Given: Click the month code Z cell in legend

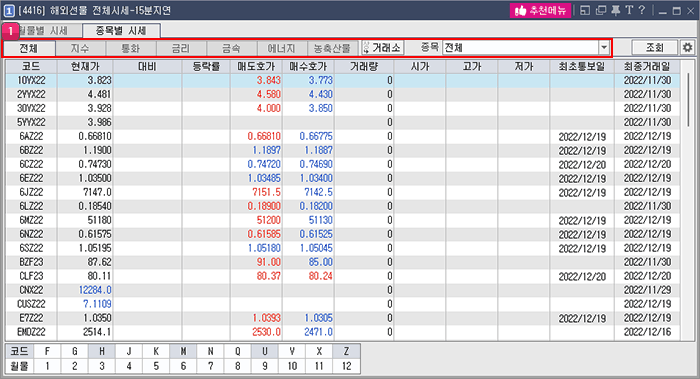Looking at the screenshot, I should (346, 351).
